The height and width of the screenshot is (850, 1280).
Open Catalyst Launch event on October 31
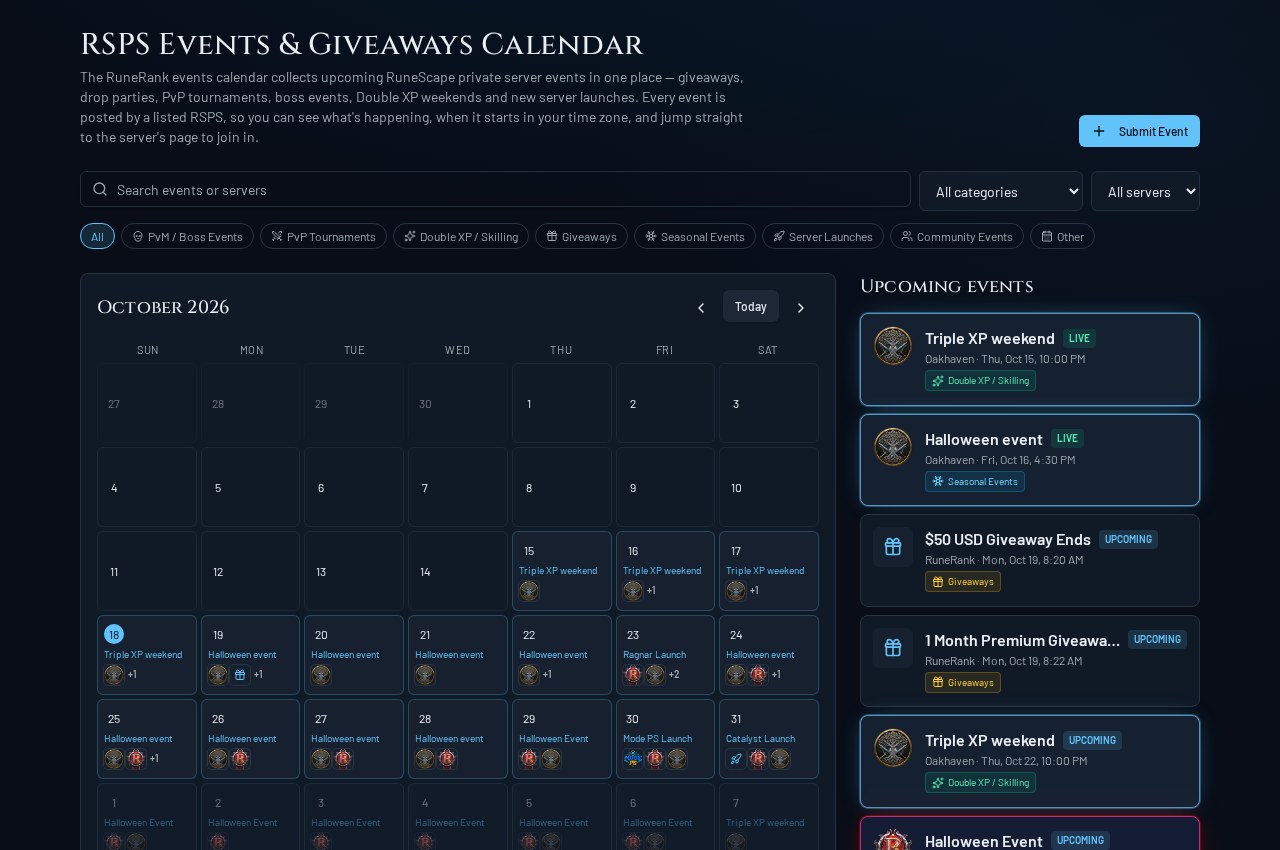[x=760, y=738]
